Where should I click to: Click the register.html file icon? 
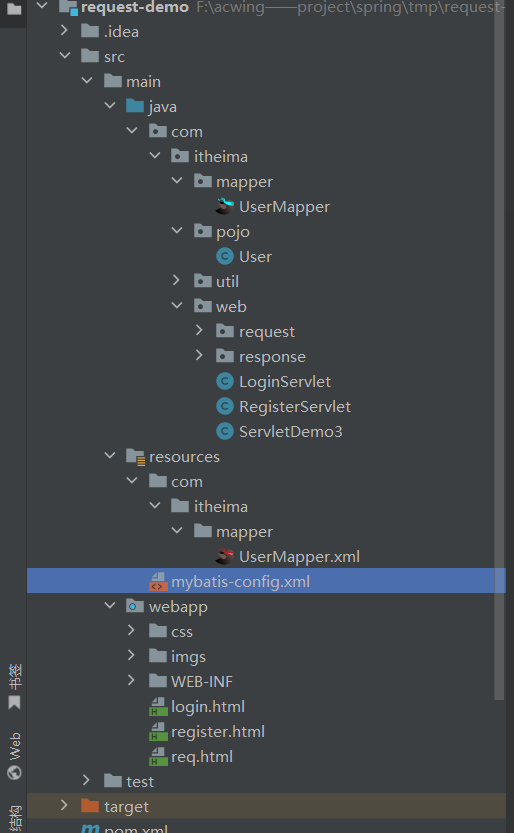pyautogui.click(x=158, y=732)
